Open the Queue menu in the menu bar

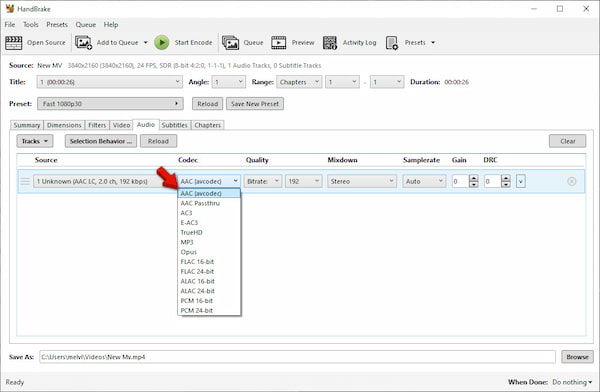pyautogui.click(x=85, y=24)
